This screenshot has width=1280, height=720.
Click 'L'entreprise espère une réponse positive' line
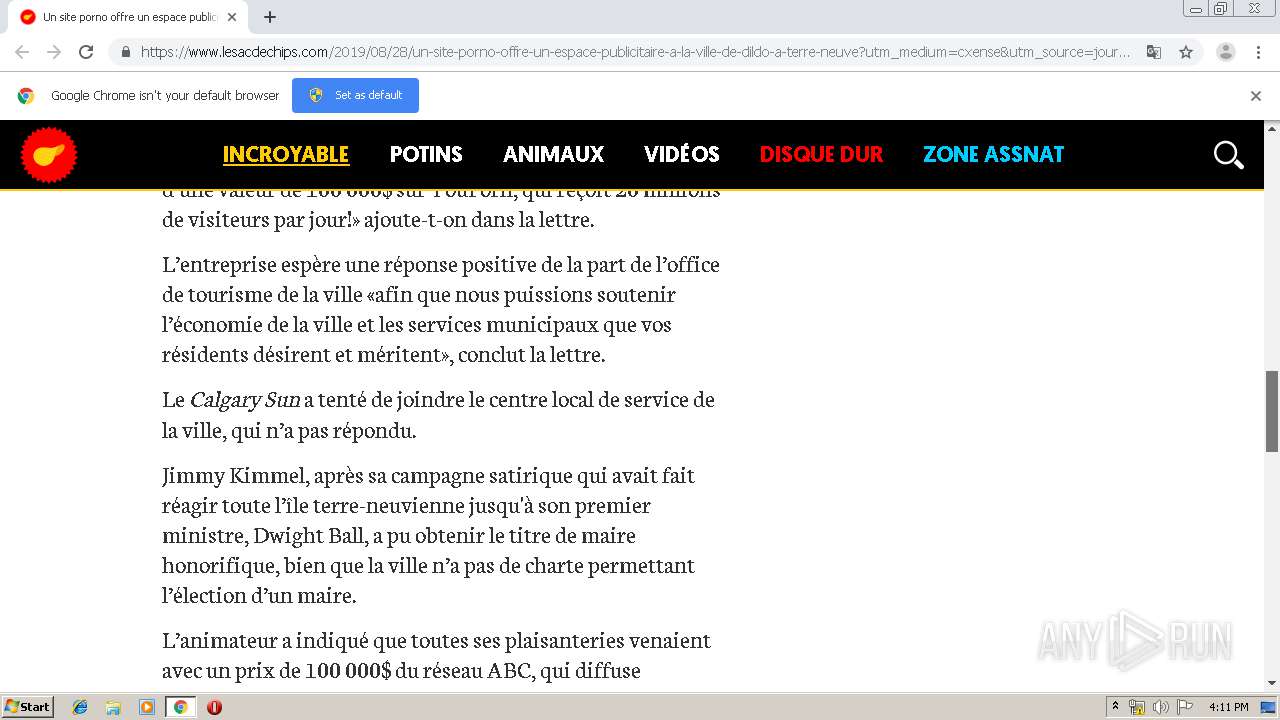(x=441, y=265)
